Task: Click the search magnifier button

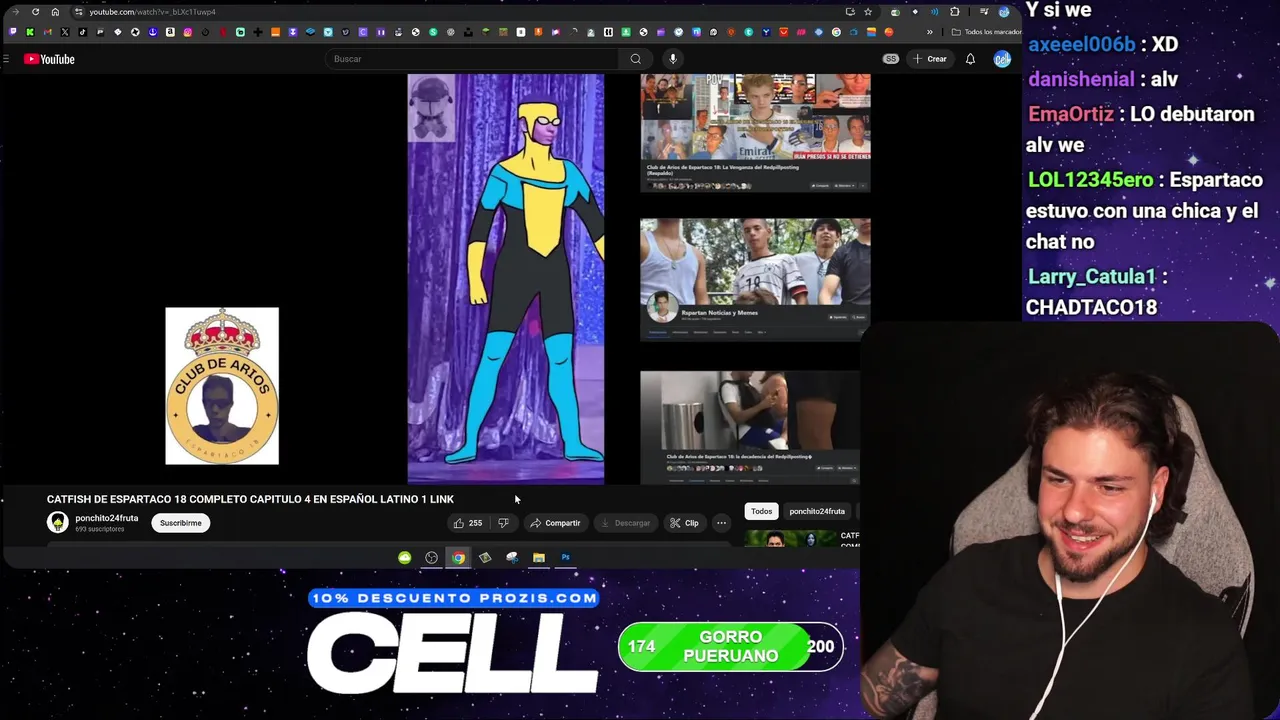Action: 635,59
